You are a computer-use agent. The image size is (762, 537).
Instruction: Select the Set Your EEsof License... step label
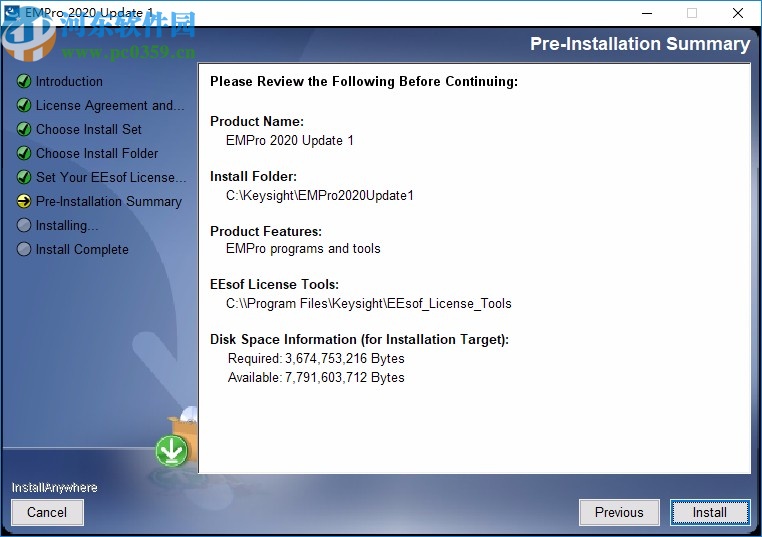(111, 177)
